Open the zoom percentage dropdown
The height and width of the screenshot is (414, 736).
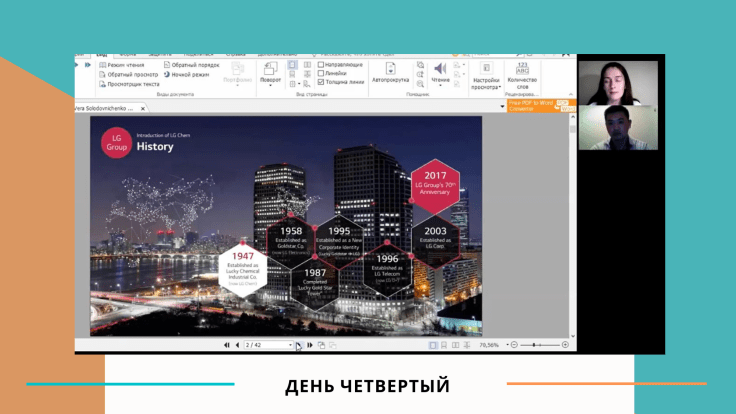[504, 345]
